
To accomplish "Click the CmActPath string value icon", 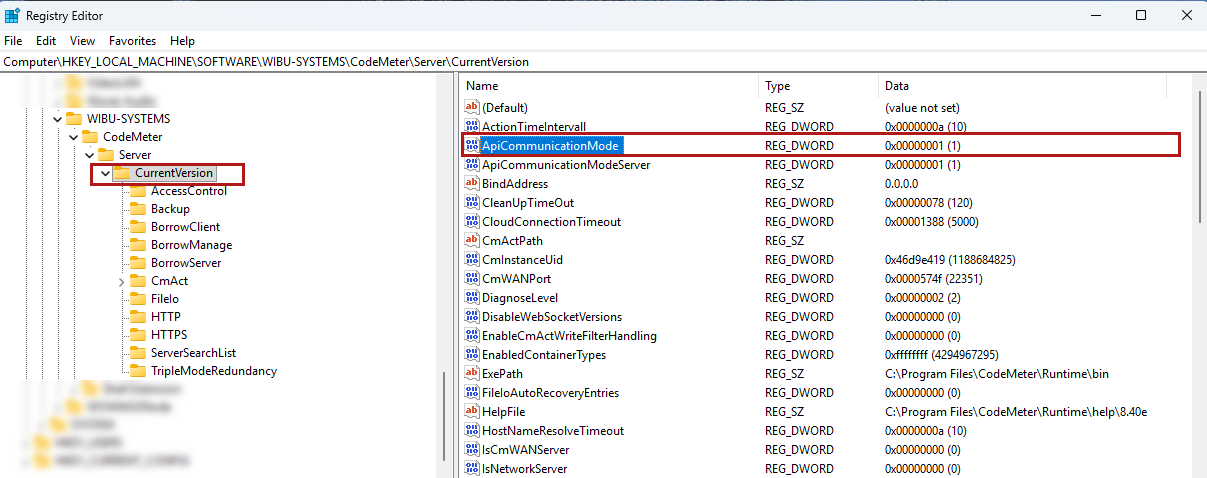I will pyautogui.click(x=472, y=241).
